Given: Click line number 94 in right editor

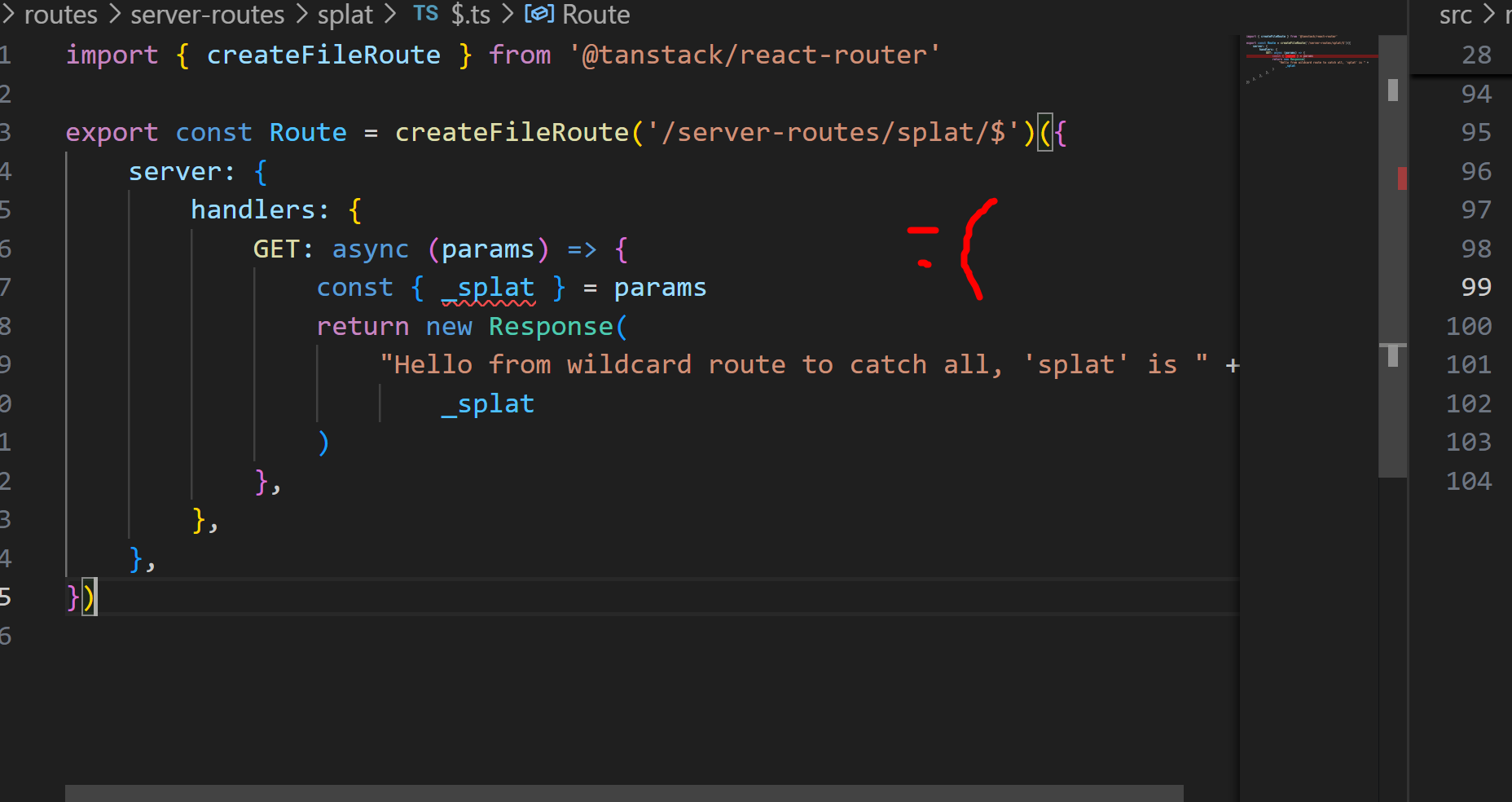Looking at the screenshot, I should (x=1476, y=94).
